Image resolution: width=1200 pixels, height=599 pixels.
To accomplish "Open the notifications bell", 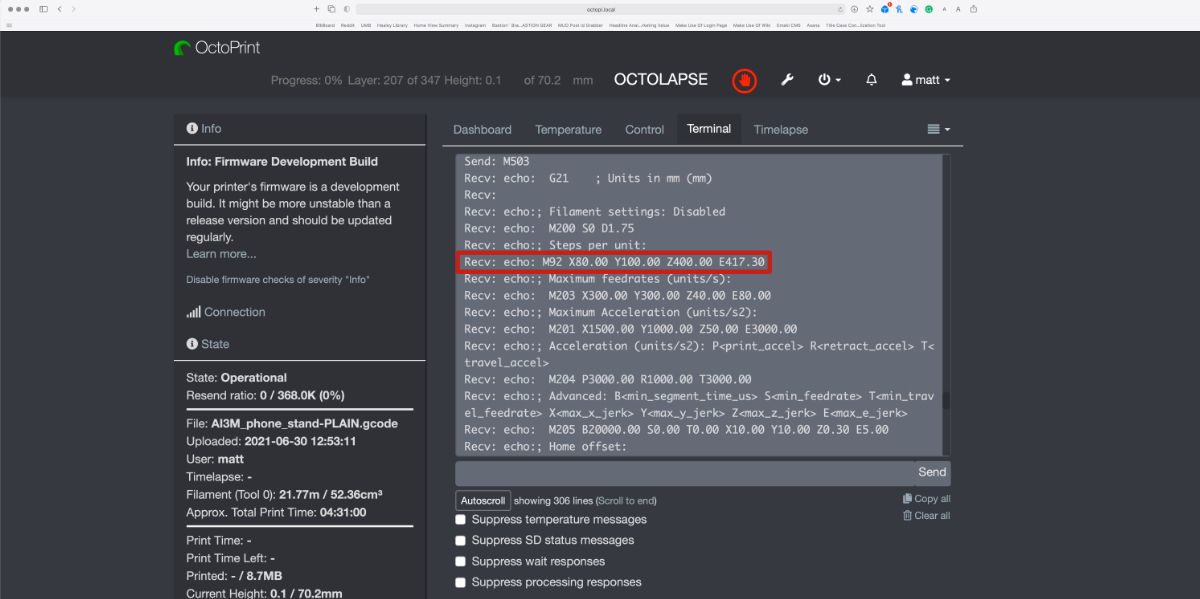I will click(871, 80).
